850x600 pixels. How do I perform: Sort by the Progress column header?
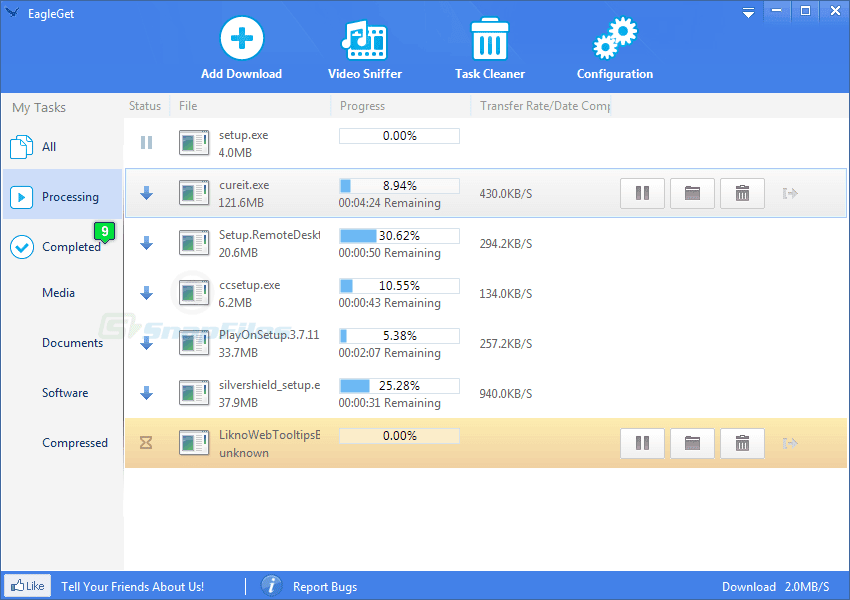pos(362,106)
